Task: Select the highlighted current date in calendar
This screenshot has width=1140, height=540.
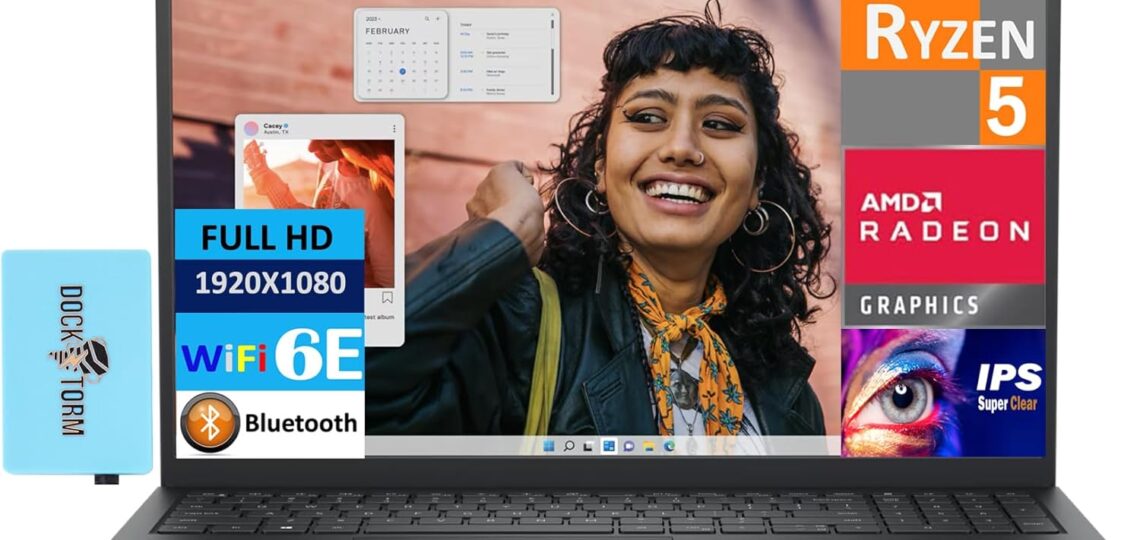Action: pyautogui.click(x=402, y=71)
